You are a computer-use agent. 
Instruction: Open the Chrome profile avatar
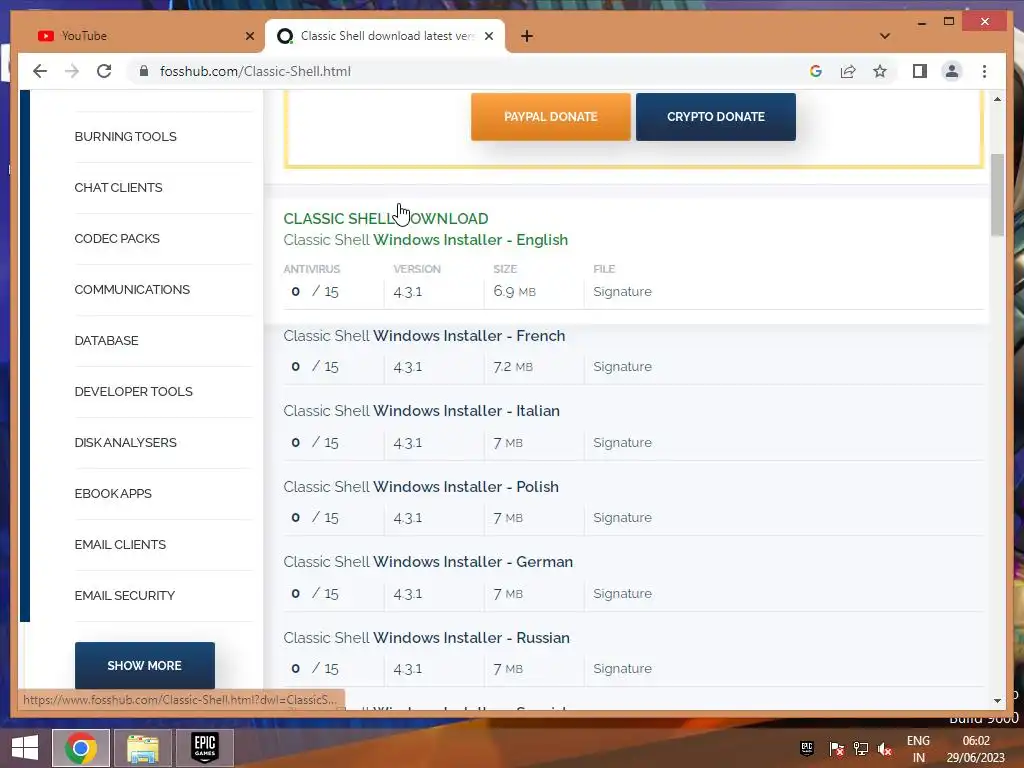point(952,71)
